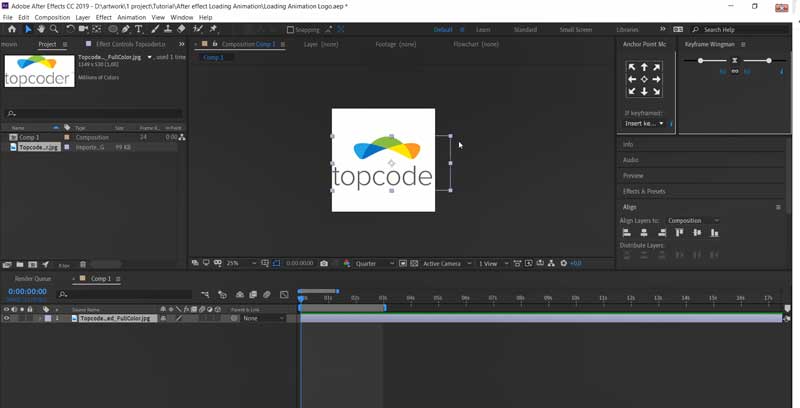Select the Puppet Pin tool
Viewport: 800px width, 408px height.
(213, 30)
